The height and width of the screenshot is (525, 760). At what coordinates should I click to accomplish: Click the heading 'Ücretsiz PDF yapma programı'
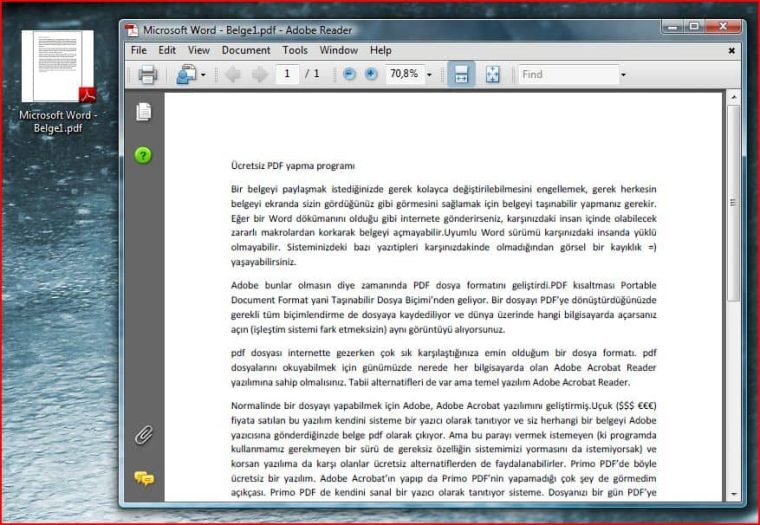click(x=293, y=166)
